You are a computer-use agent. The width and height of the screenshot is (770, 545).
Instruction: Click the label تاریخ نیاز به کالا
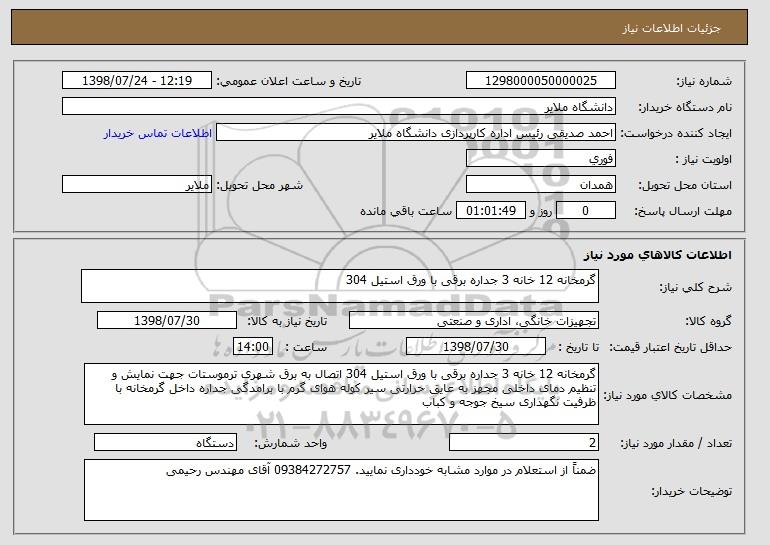(287, 321)
